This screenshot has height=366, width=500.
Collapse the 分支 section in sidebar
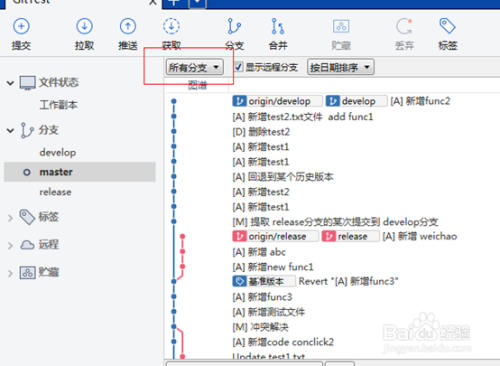point(10,130)
